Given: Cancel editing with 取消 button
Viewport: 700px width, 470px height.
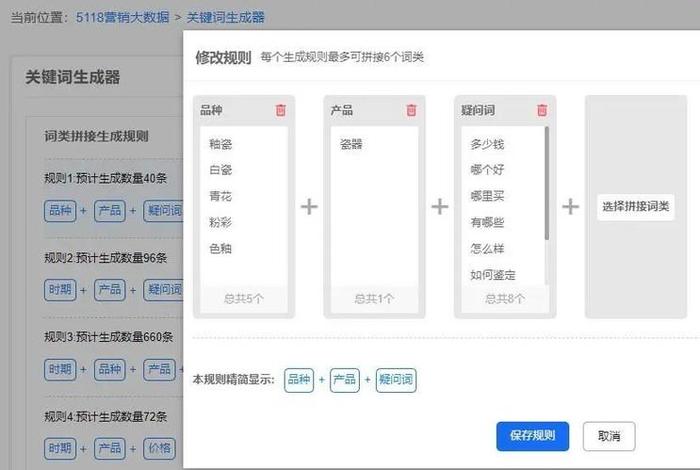Looking at the screenshot, I should coord(609,436).
